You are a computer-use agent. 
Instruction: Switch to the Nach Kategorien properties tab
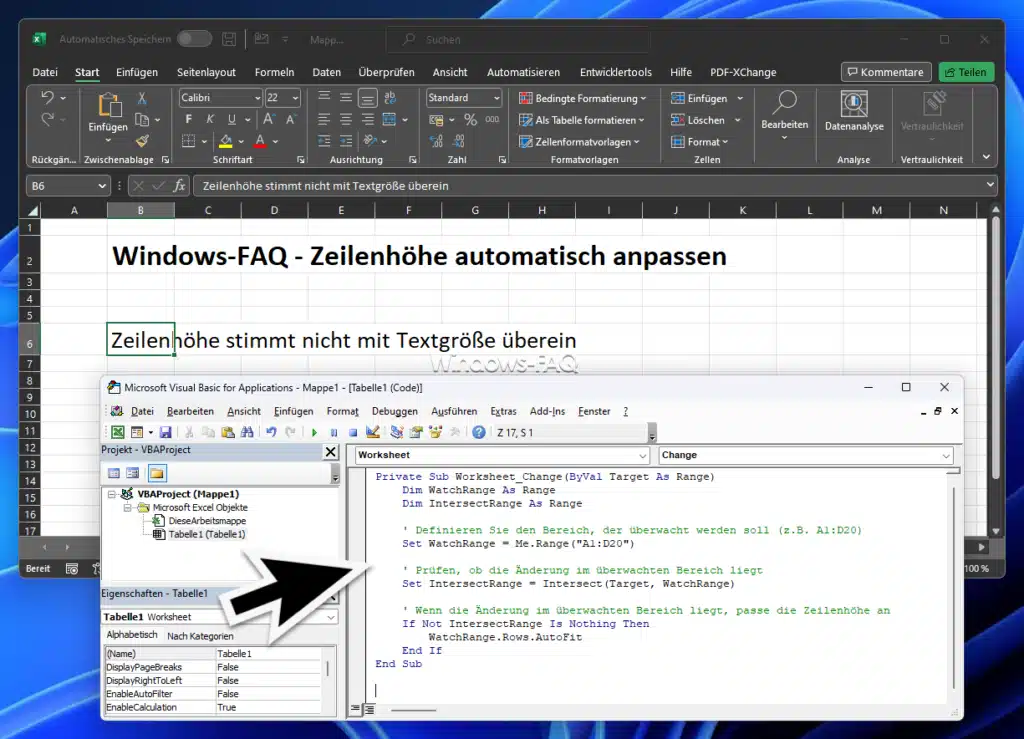tap(200, 636)
